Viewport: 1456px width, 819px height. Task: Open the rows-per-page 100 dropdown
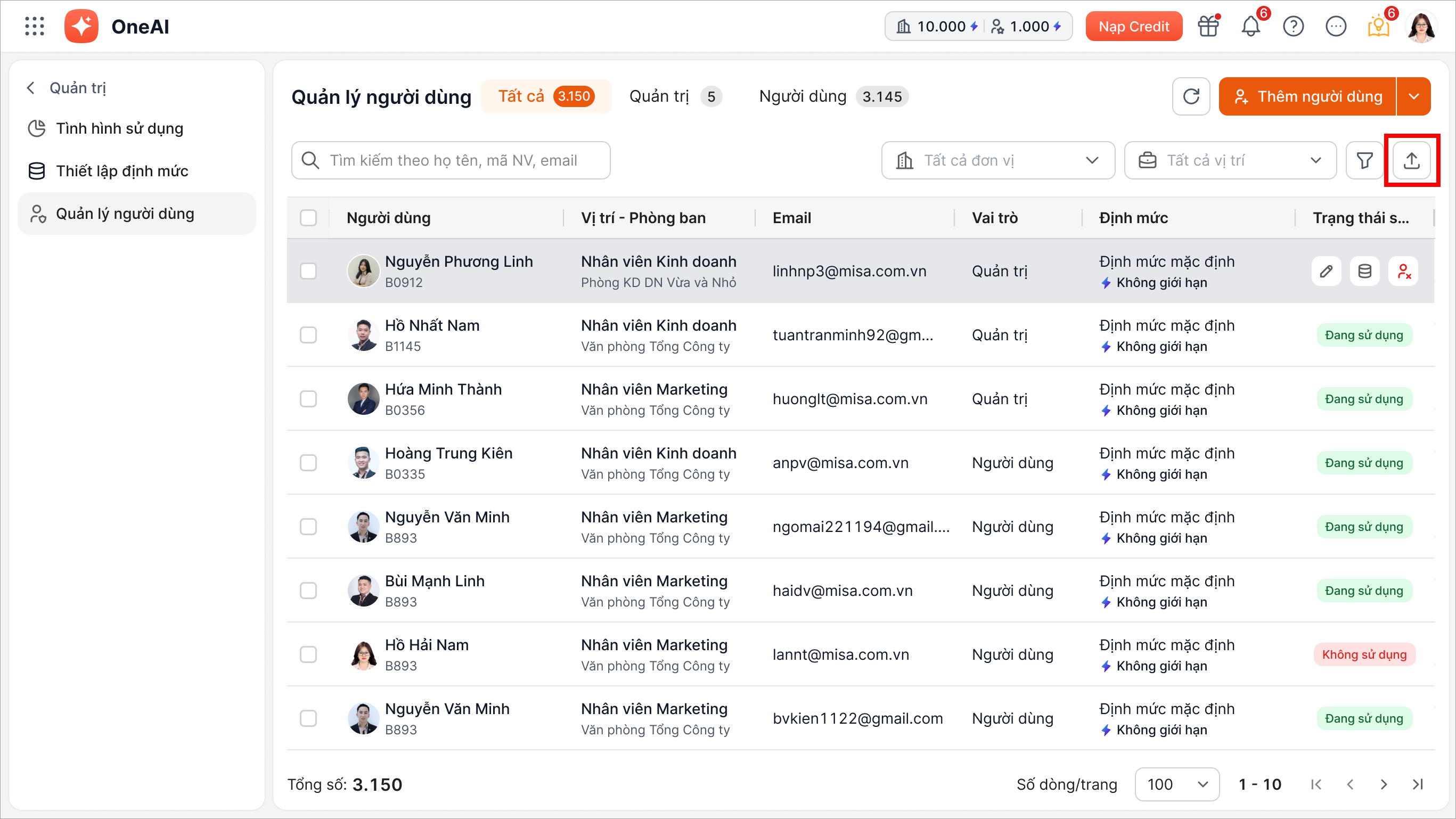(1177, 784)
